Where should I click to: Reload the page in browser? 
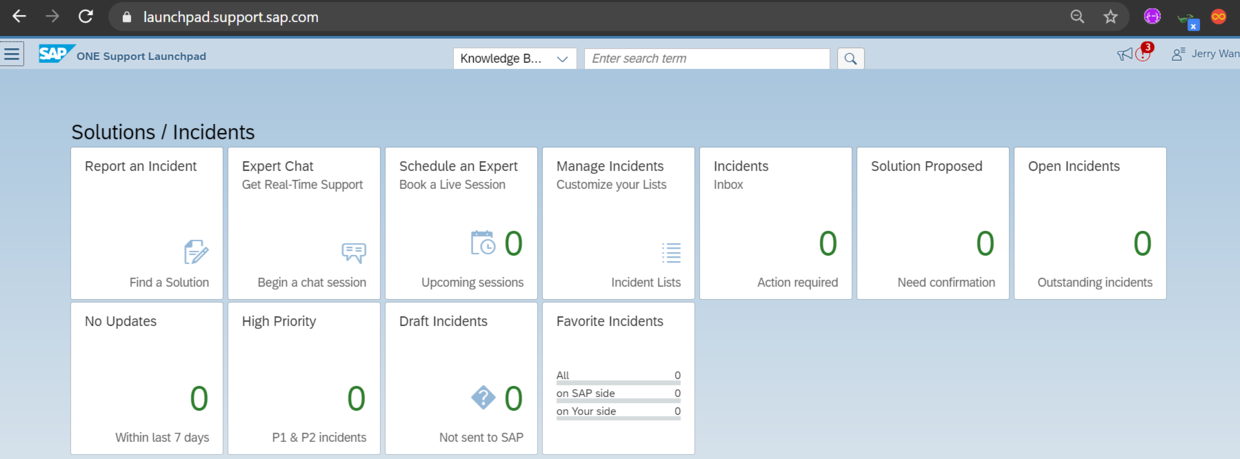point(86,17)
